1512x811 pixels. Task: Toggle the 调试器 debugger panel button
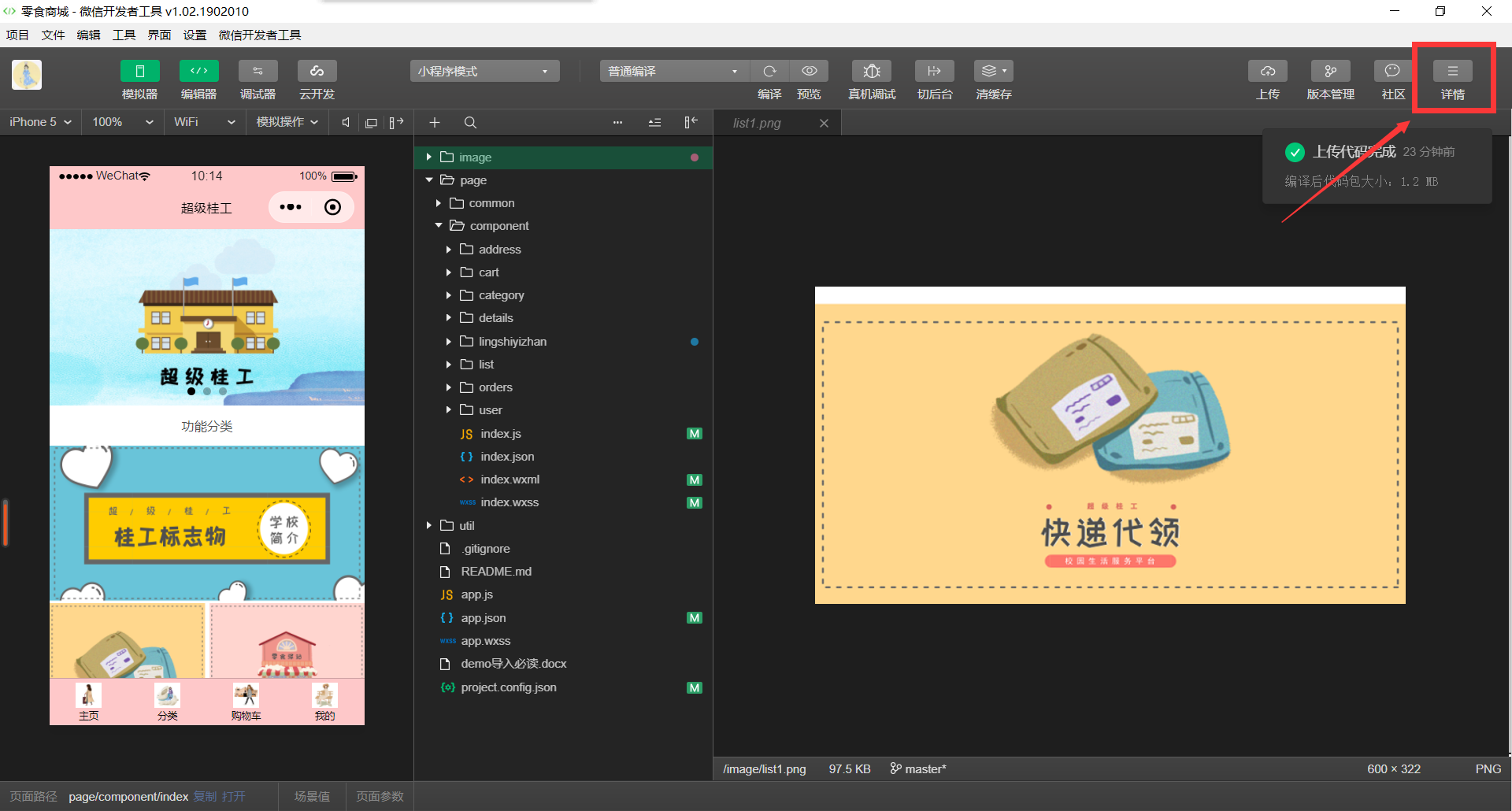258,71
